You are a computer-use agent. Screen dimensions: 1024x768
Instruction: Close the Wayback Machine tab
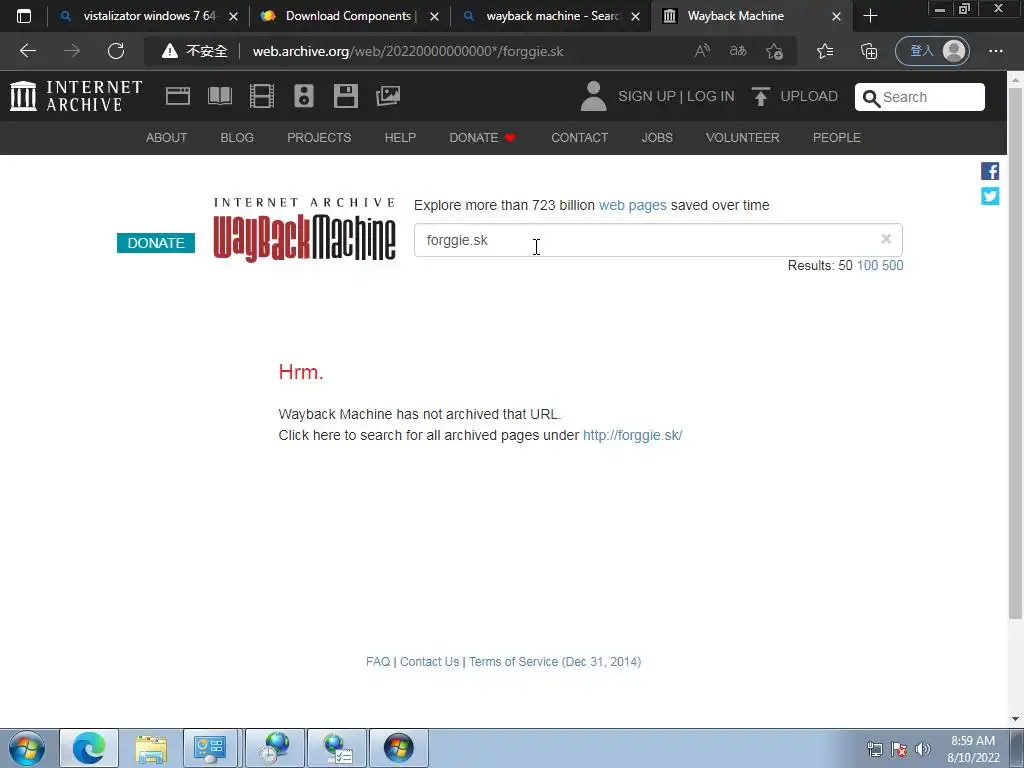coord(836,16)
